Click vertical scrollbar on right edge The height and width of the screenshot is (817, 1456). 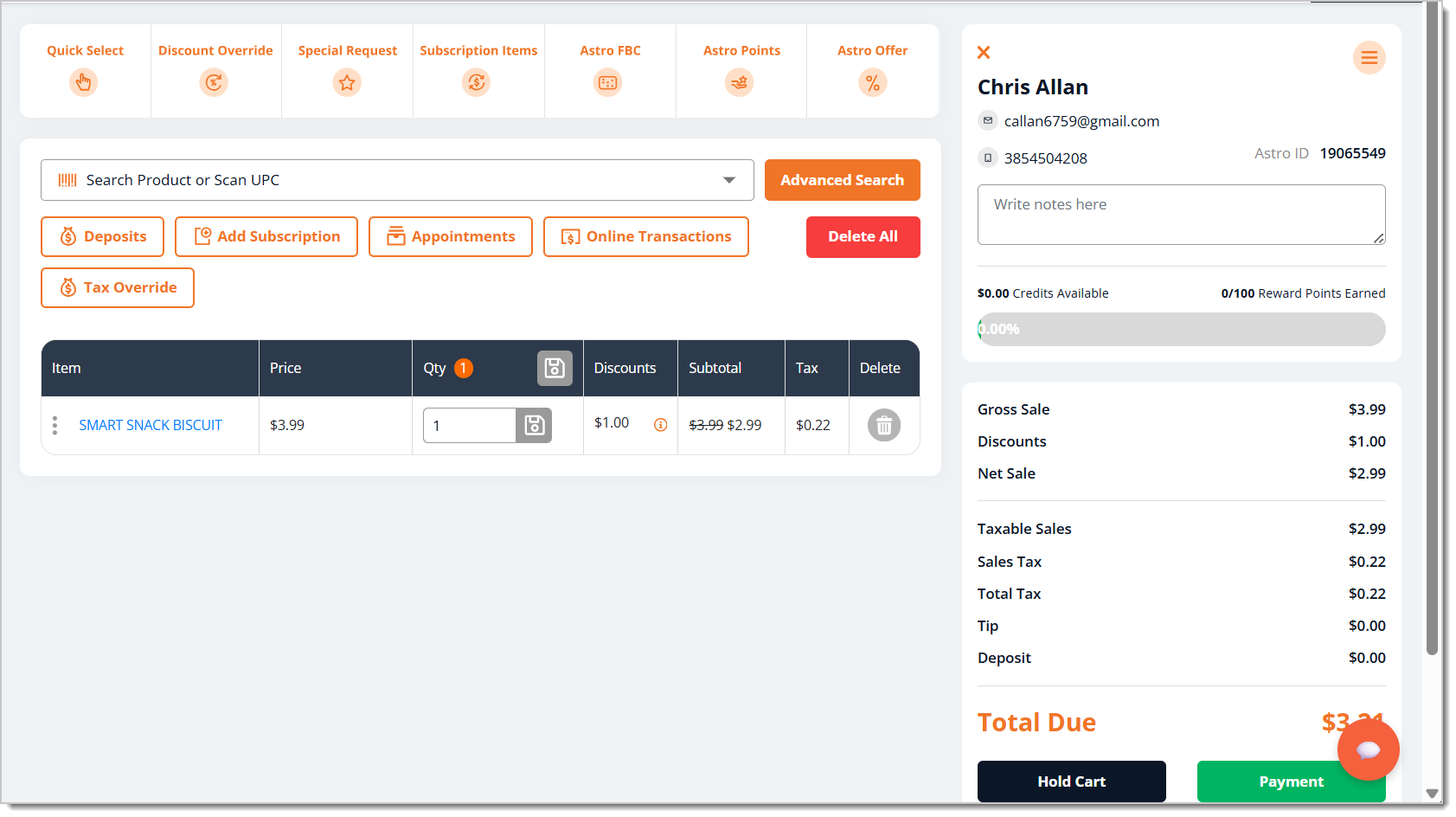[1432, 329]
